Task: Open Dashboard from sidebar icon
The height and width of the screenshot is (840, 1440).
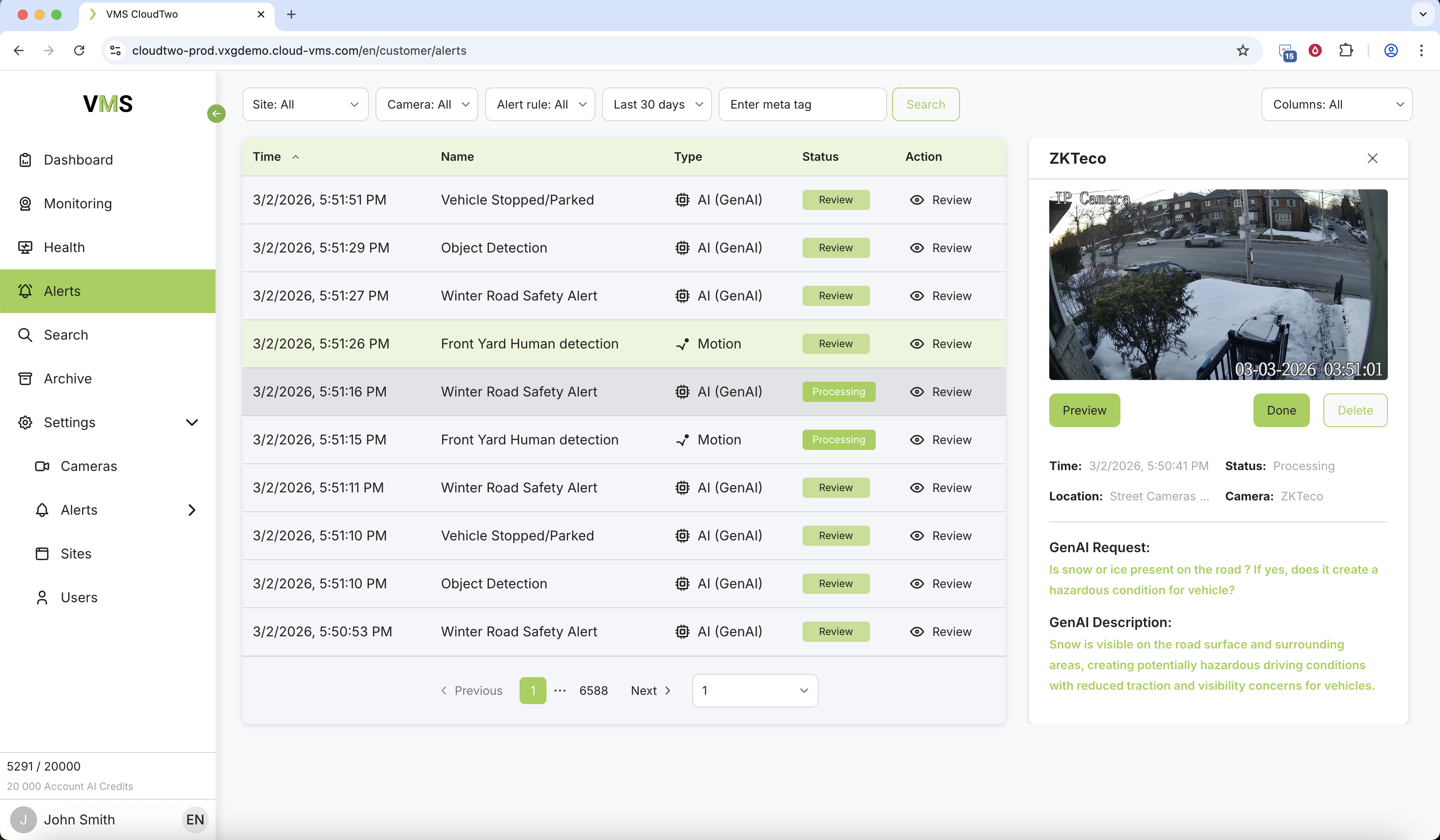Action: pos(25,160)
